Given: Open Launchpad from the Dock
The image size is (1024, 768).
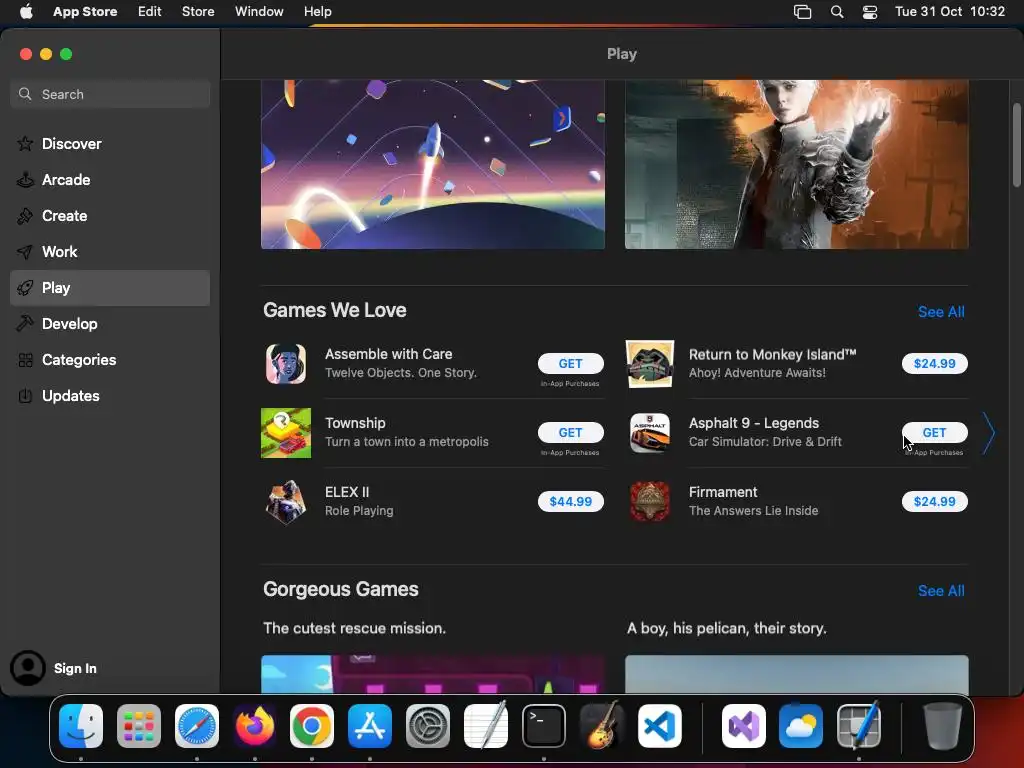Looking at the screenshot, I should [x=139, y=726].
